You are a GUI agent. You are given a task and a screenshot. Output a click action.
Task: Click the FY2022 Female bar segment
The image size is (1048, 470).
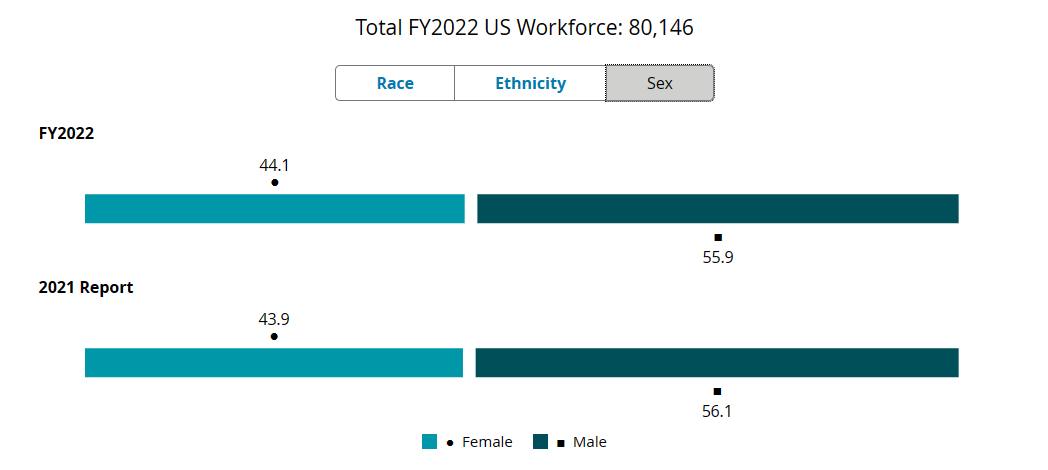pos(275,209)
